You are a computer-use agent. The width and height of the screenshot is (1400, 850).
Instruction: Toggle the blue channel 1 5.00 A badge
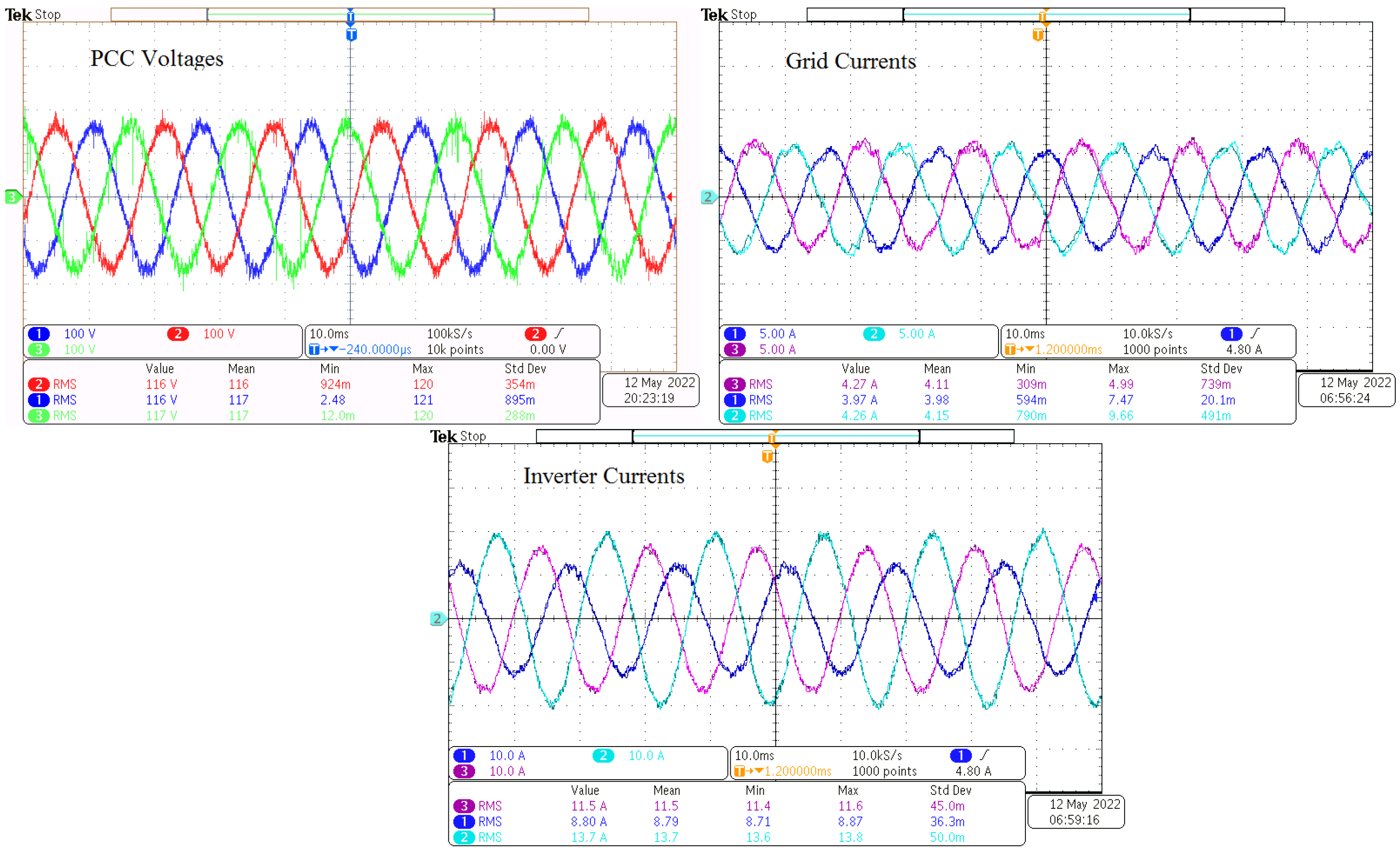click(x=734, y=334)
